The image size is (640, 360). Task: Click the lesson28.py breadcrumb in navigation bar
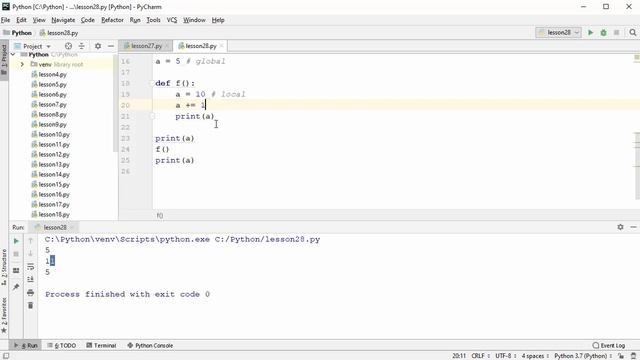pos(59,33)
